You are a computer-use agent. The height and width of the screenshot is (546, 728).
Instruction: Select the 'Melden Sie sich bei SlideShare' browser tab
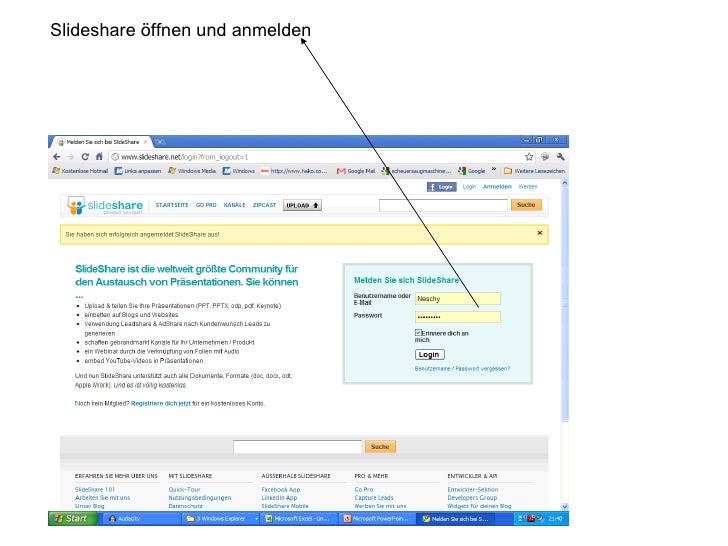pos(101,142)
